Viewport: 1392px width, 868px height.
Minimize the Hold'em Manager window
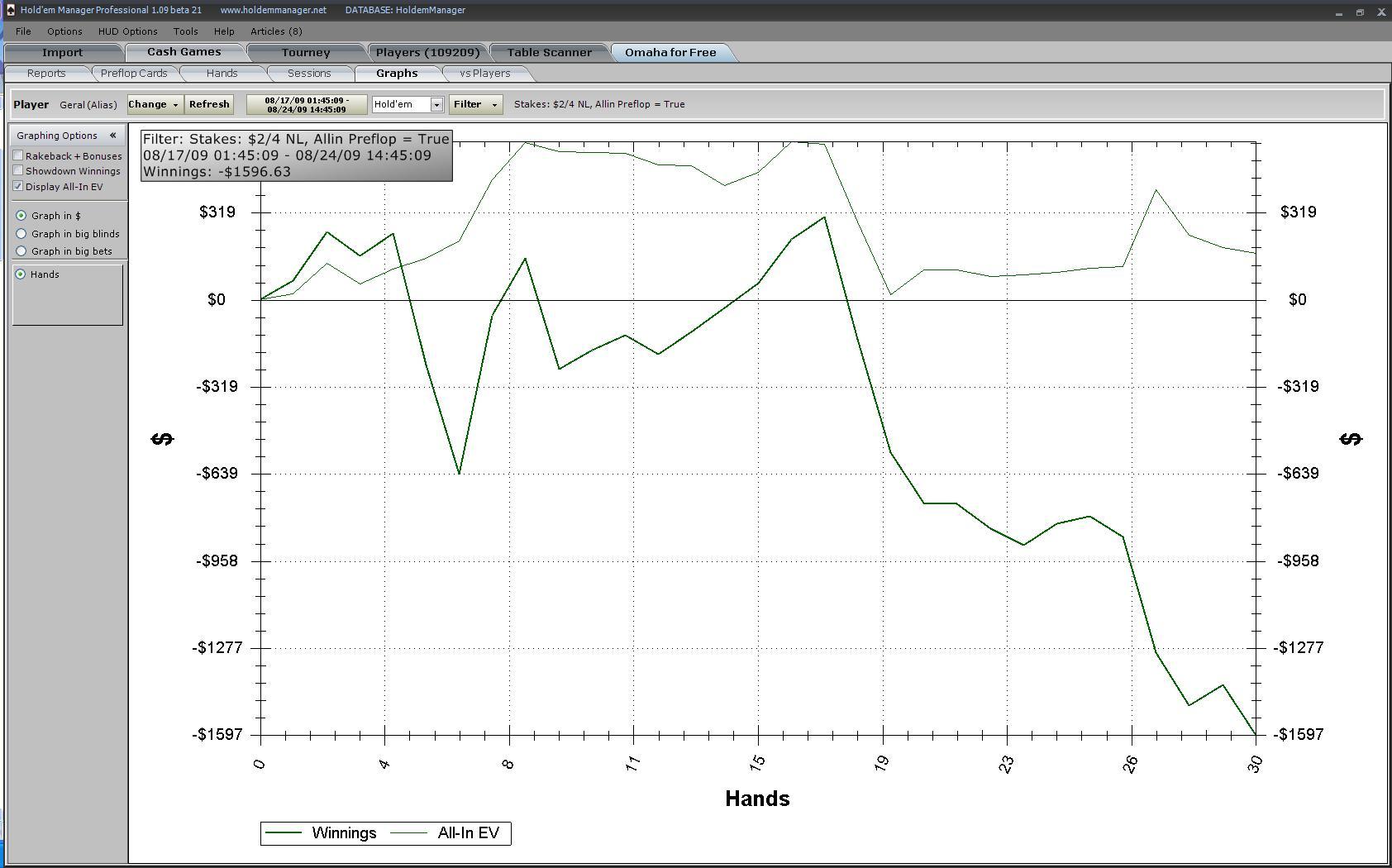tap(1338, 12)
